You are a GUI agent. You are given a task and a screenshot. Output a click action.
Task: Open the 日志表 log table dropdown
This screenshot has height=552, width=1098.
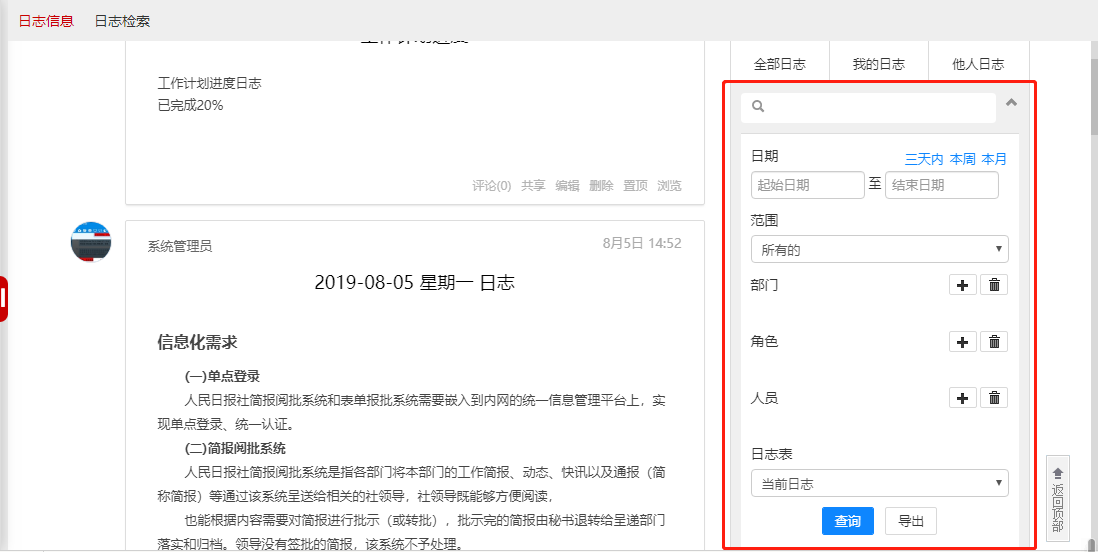pos(879,483)
